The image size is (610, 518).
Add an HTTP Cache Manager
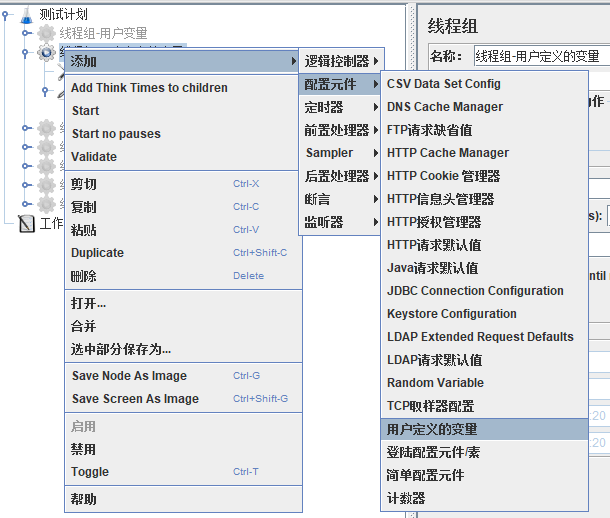point(484,152)
